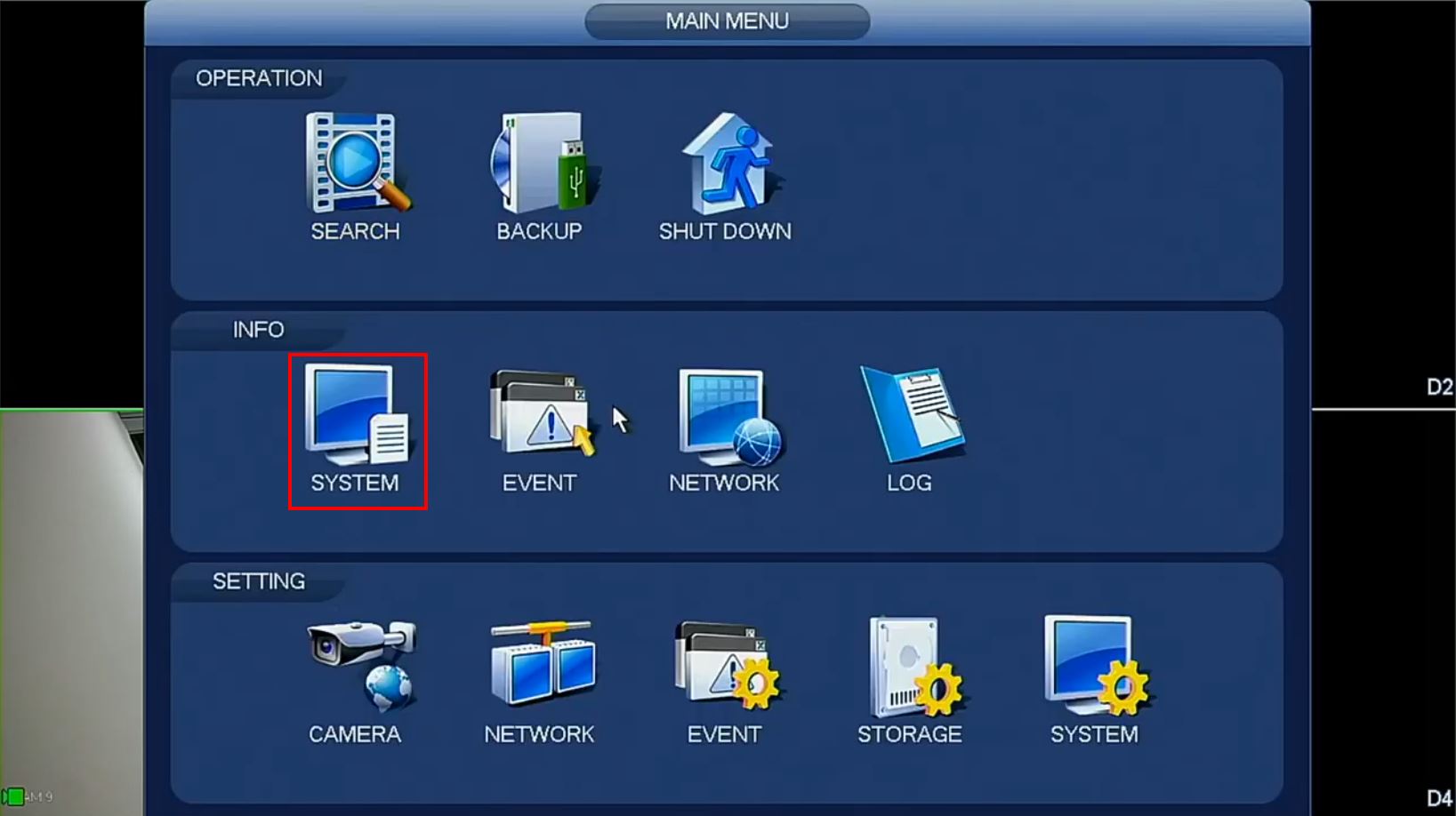Click the green recording status indicator
This screenshot has width=1456, height=816.
(x=13, y=796)
